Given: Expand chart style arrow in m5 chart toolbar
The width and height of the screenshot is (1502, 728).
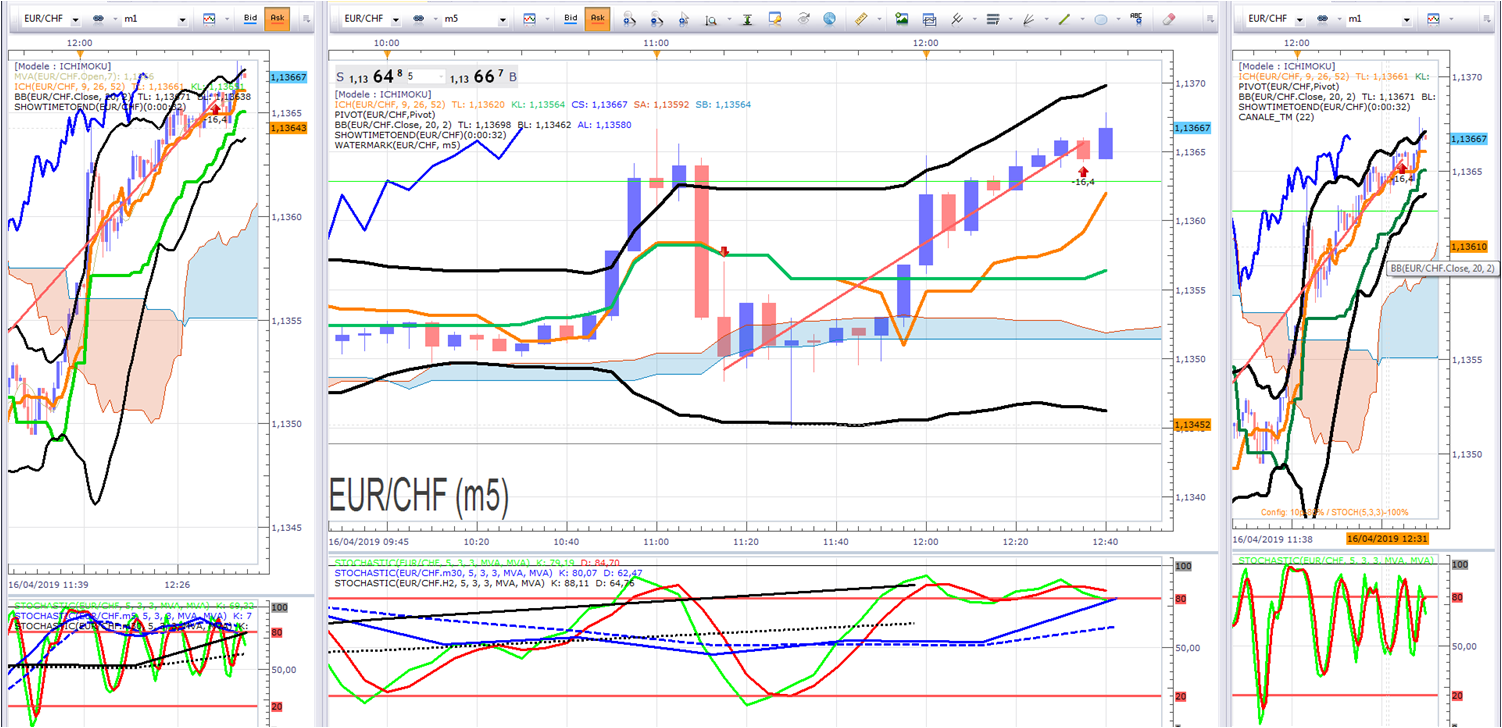Looking at the screenshot, I should [x=546, y=19].
